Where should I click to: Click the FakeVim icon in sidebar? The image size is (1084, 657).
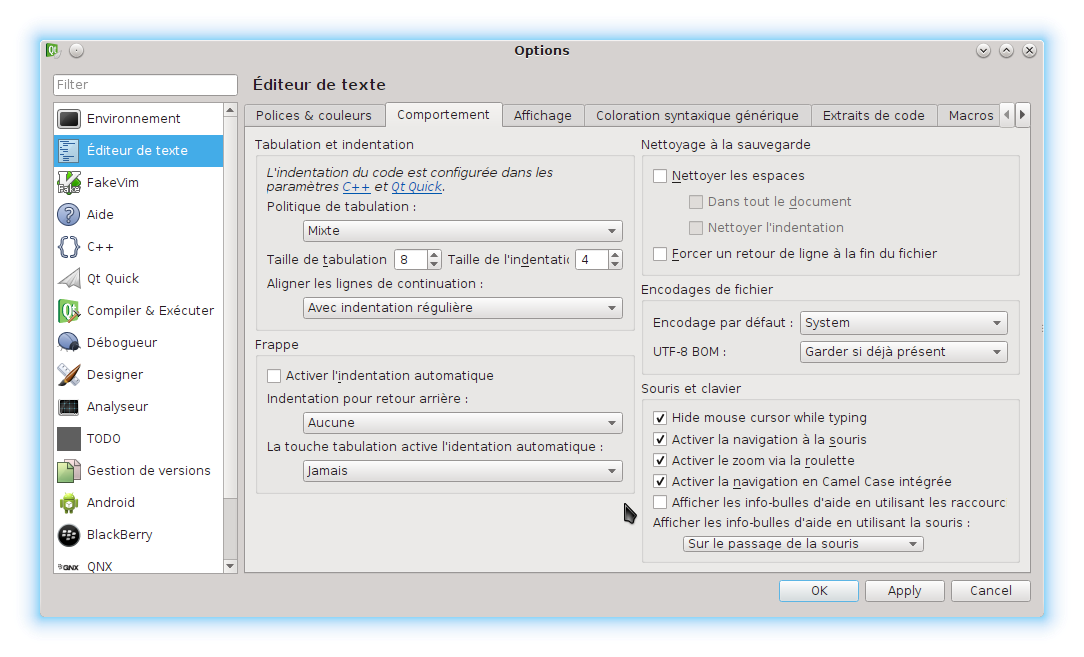68,183
